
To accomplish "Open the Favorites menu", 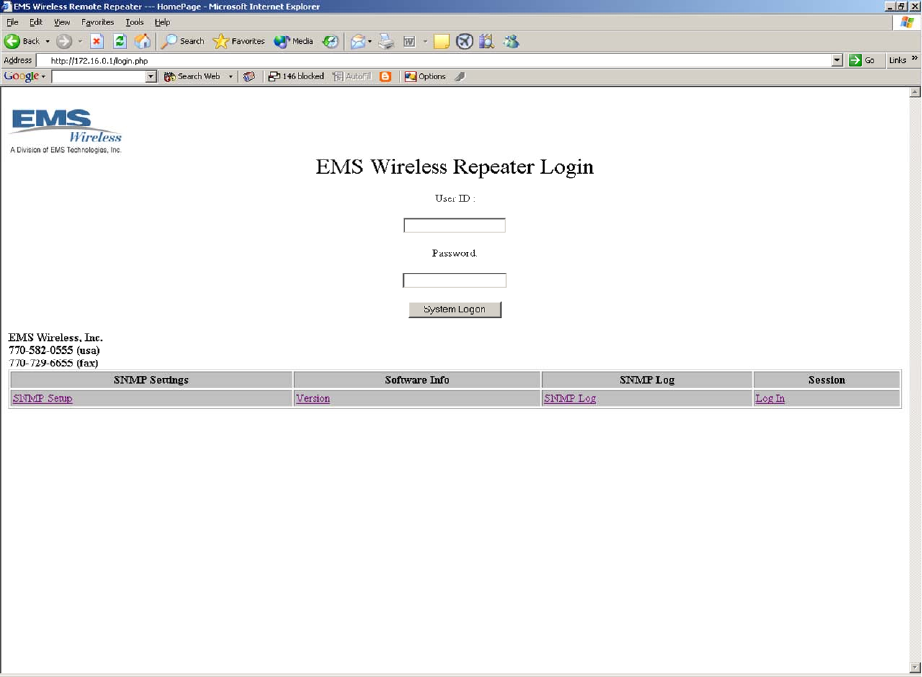I will click(x=98, y=22).
